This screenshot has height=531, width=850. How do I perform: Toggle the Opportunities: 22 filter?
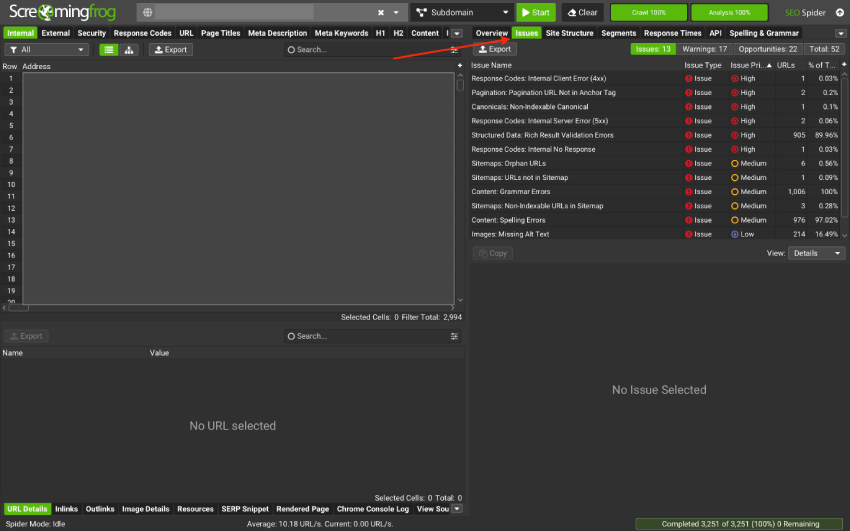(767, 49)
